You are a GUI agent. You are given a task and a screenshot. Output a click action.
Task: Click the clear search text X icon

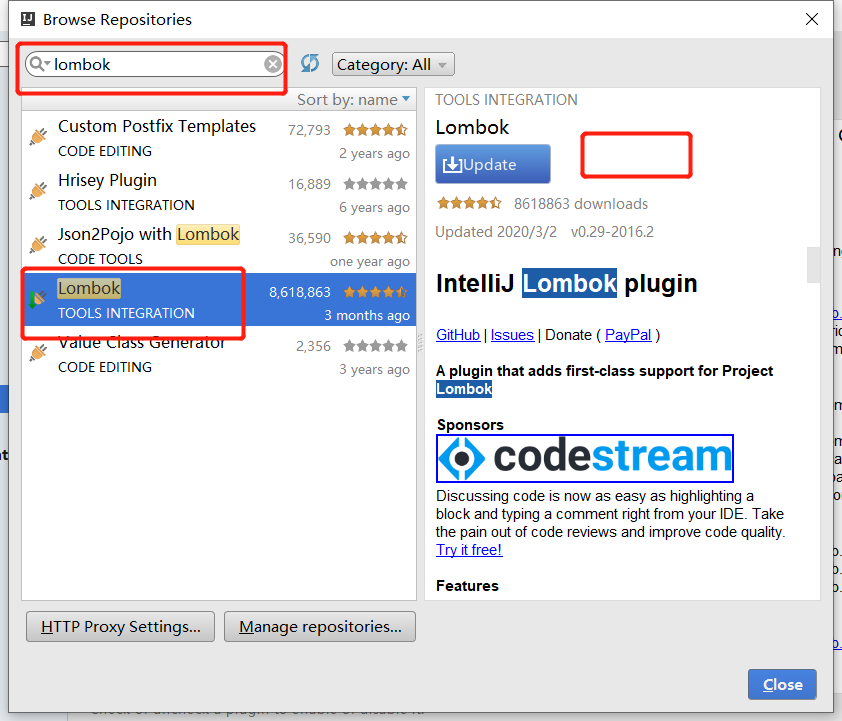pyautogui.click(x=272, y=64)
